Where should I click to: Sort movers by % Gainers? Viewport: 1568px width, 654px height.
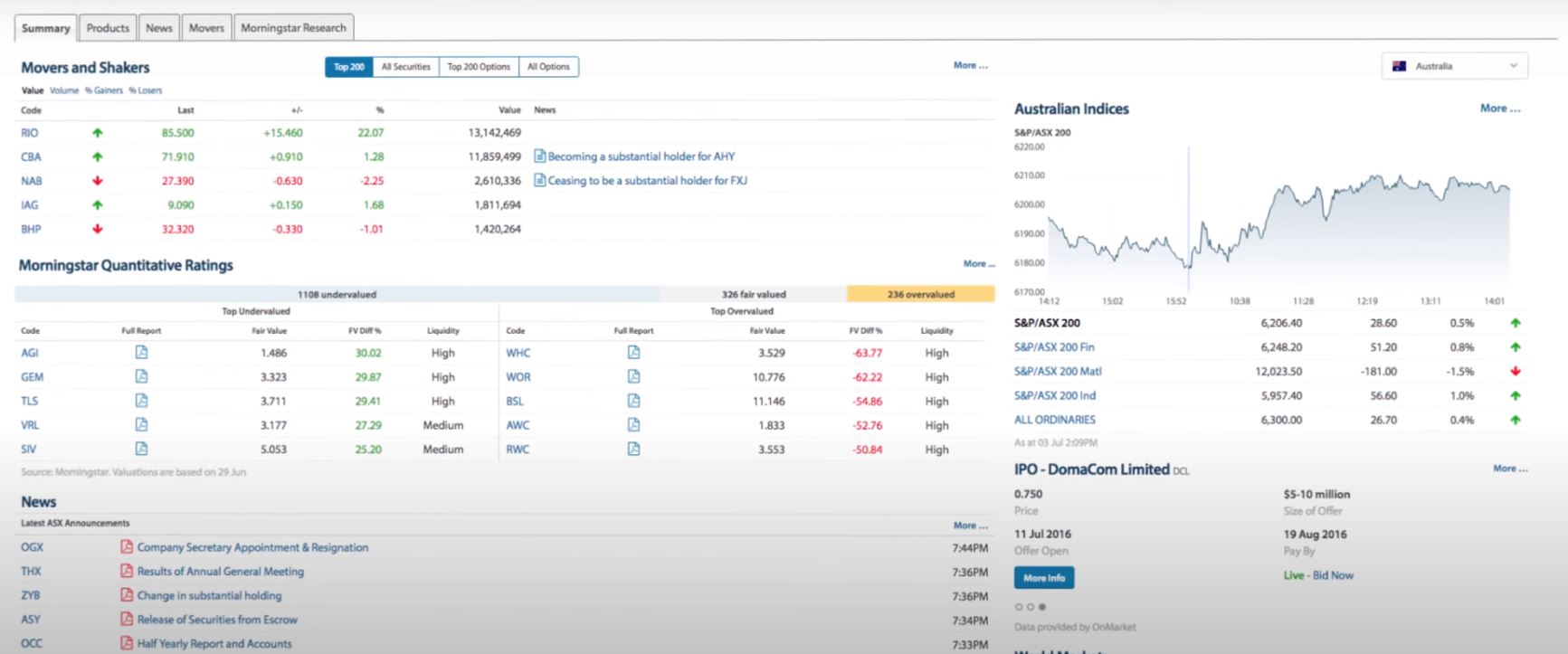tap(103, 90)
